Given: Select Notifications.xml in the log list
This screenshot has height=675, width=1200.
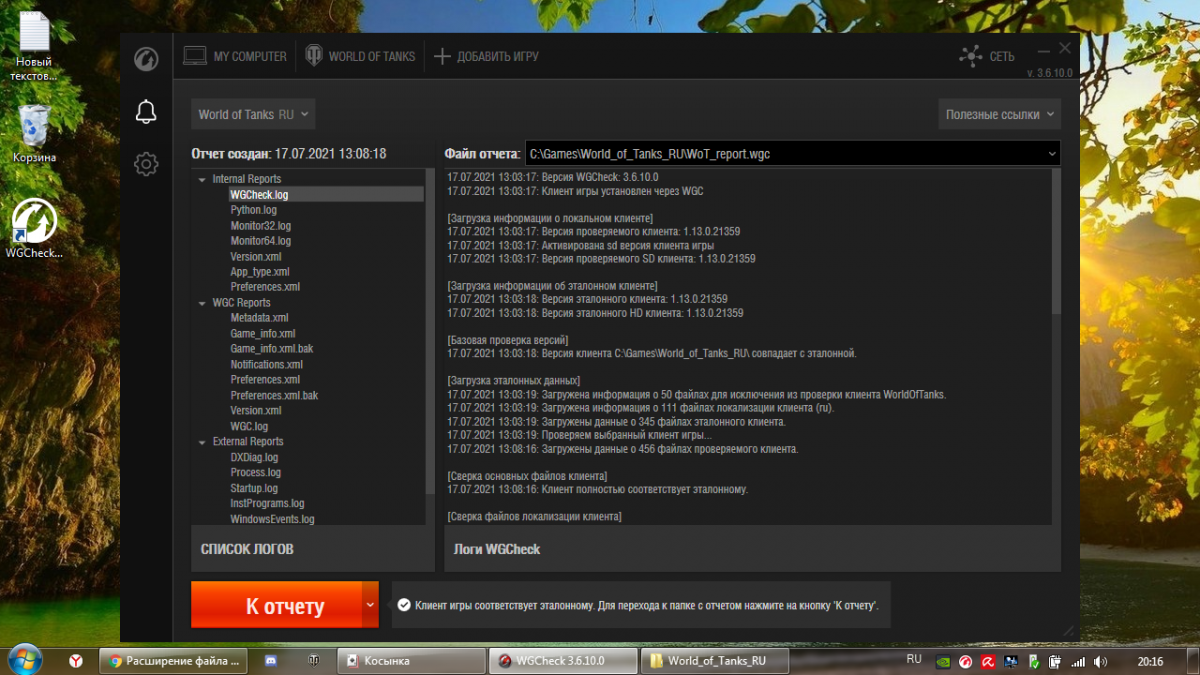Looking at the screenshot, I should 267,365.
